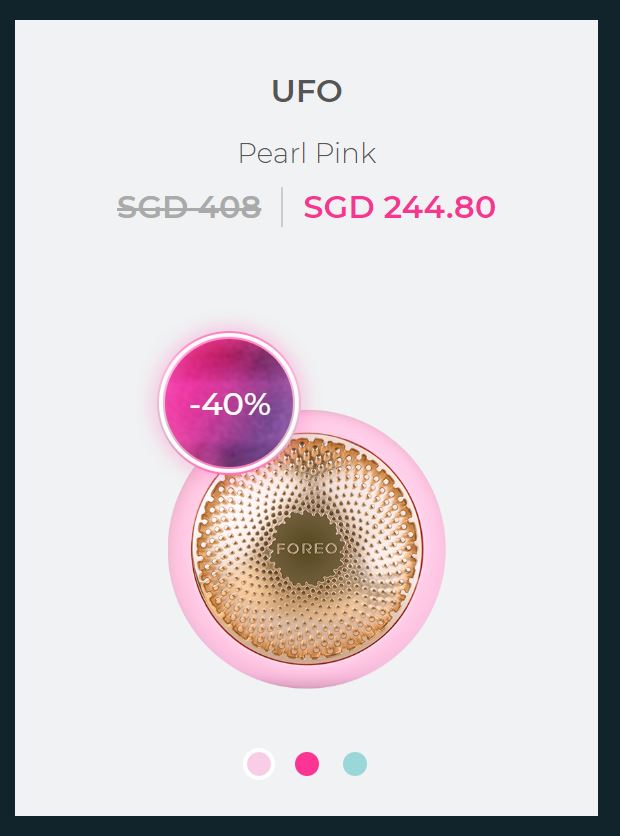Click the pink SGD currency label

tap(339, 207)
